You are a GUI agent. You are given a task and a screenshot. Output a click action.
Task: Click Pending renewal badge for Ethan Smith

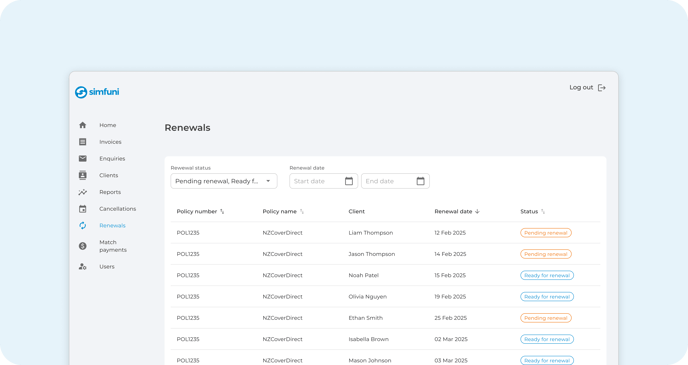pos(546,318)
